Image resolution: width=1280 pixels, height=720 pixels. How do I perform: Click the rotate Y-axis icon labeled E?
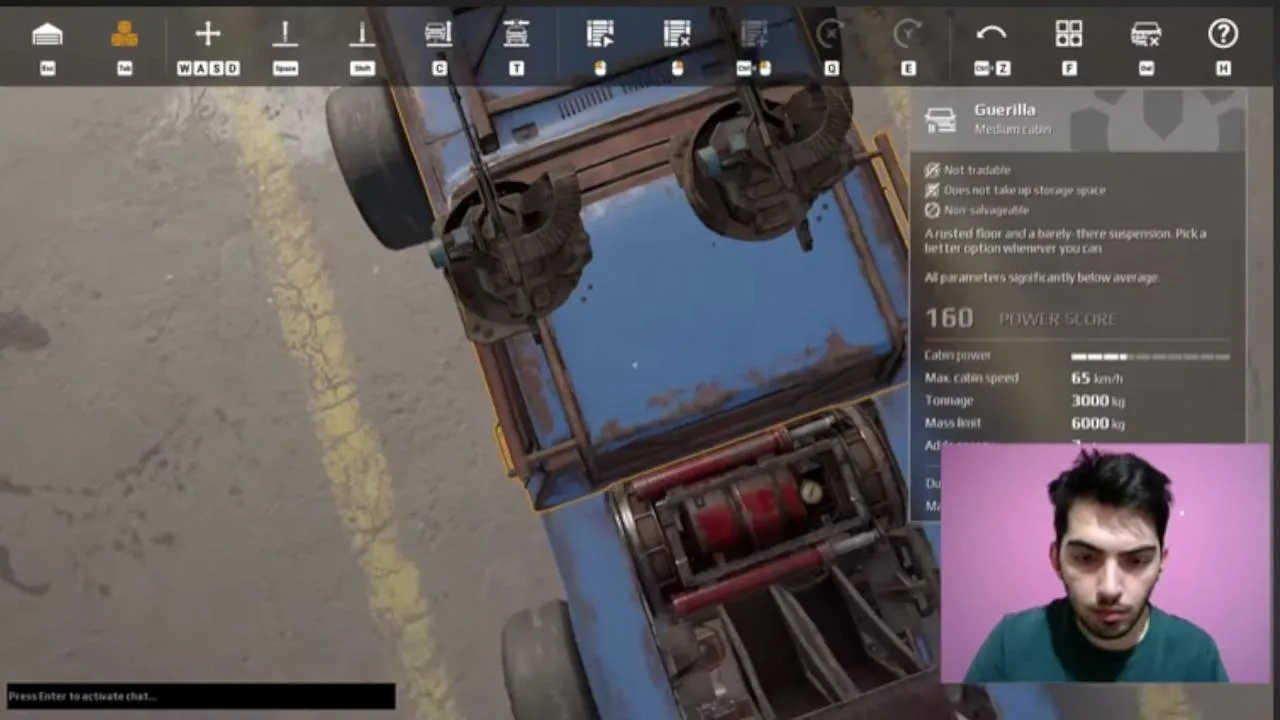pyautogui.click(x=907, y=35)
